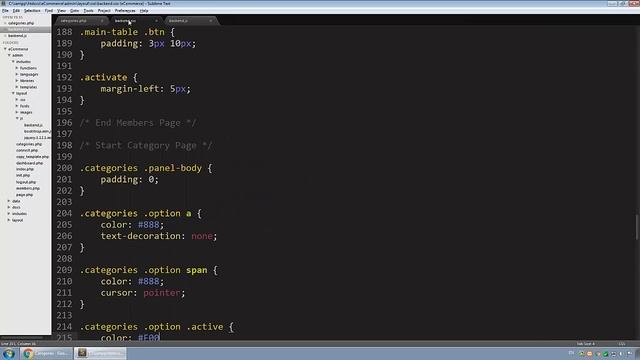The width and height of the screenshot is (640, 360).
Task: Open index.php in the sidebar
Action: tap(25, 169)
